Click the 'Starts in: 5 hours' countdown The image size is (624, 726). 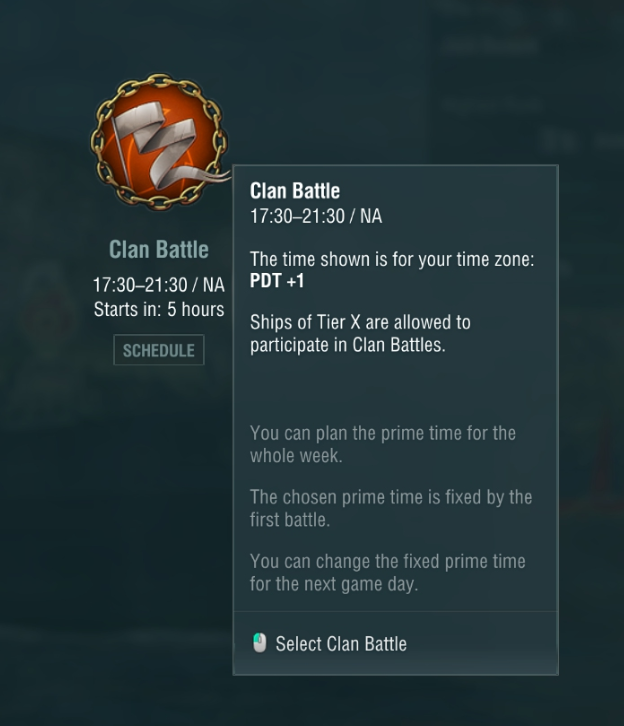pos(159,309)
